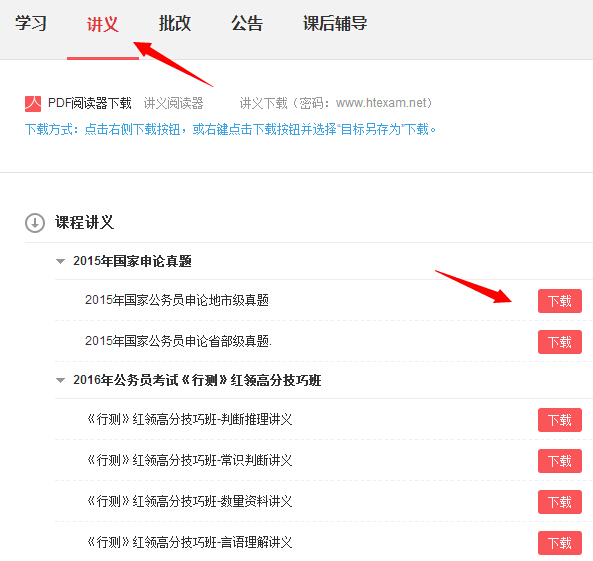Image resolution: width=593 pixels, height=561 pixels.
Task: Download 2015年国家公务员申论地市级真题
Action: [560, 301]
